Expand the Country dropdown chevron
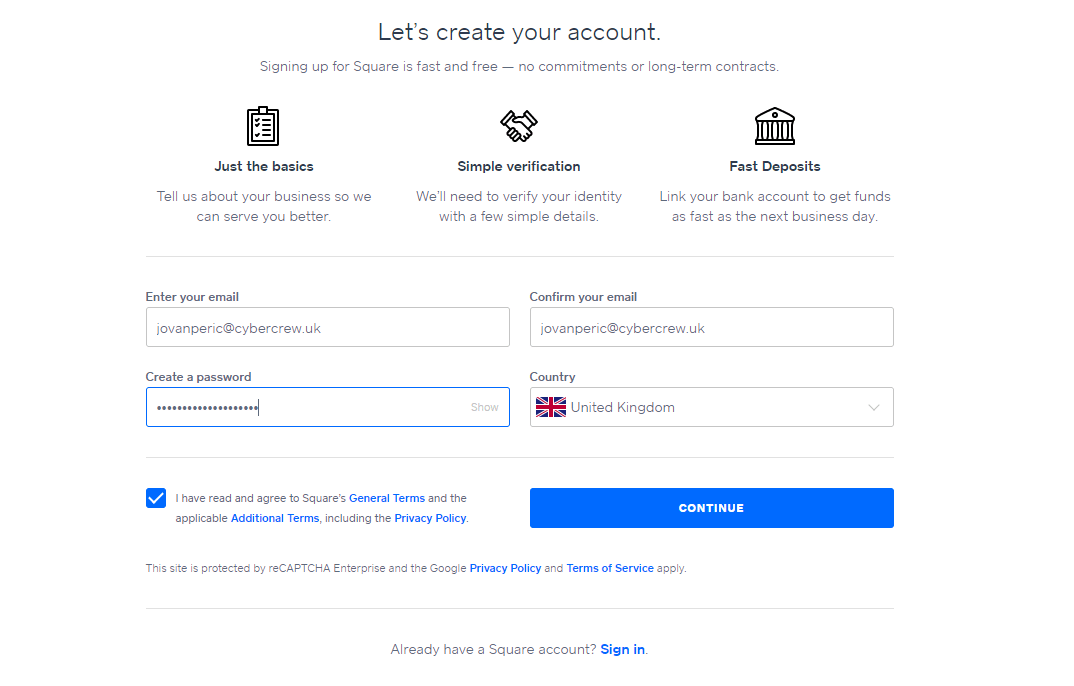The width and height of the screenshot is (1074, 686). pyautogui.click(x=873, y=407)
